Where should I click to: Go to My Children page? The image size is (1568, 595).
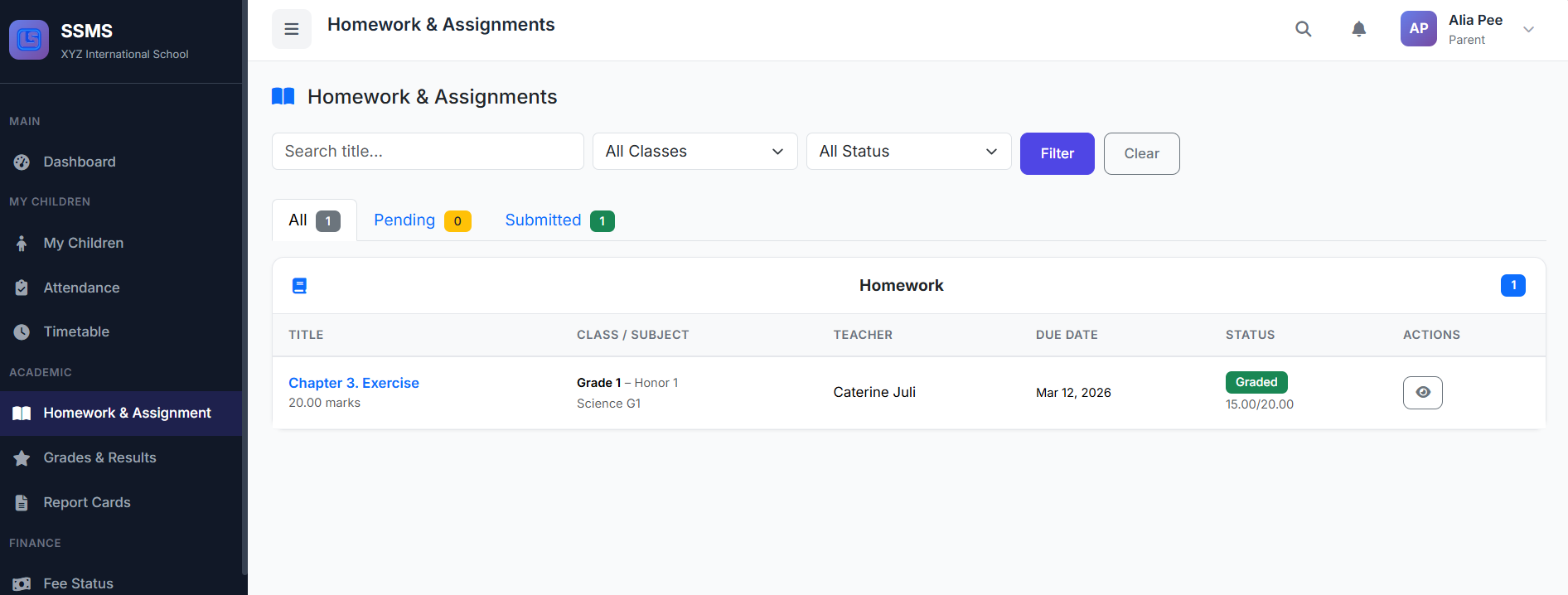(x=83, y=244)
